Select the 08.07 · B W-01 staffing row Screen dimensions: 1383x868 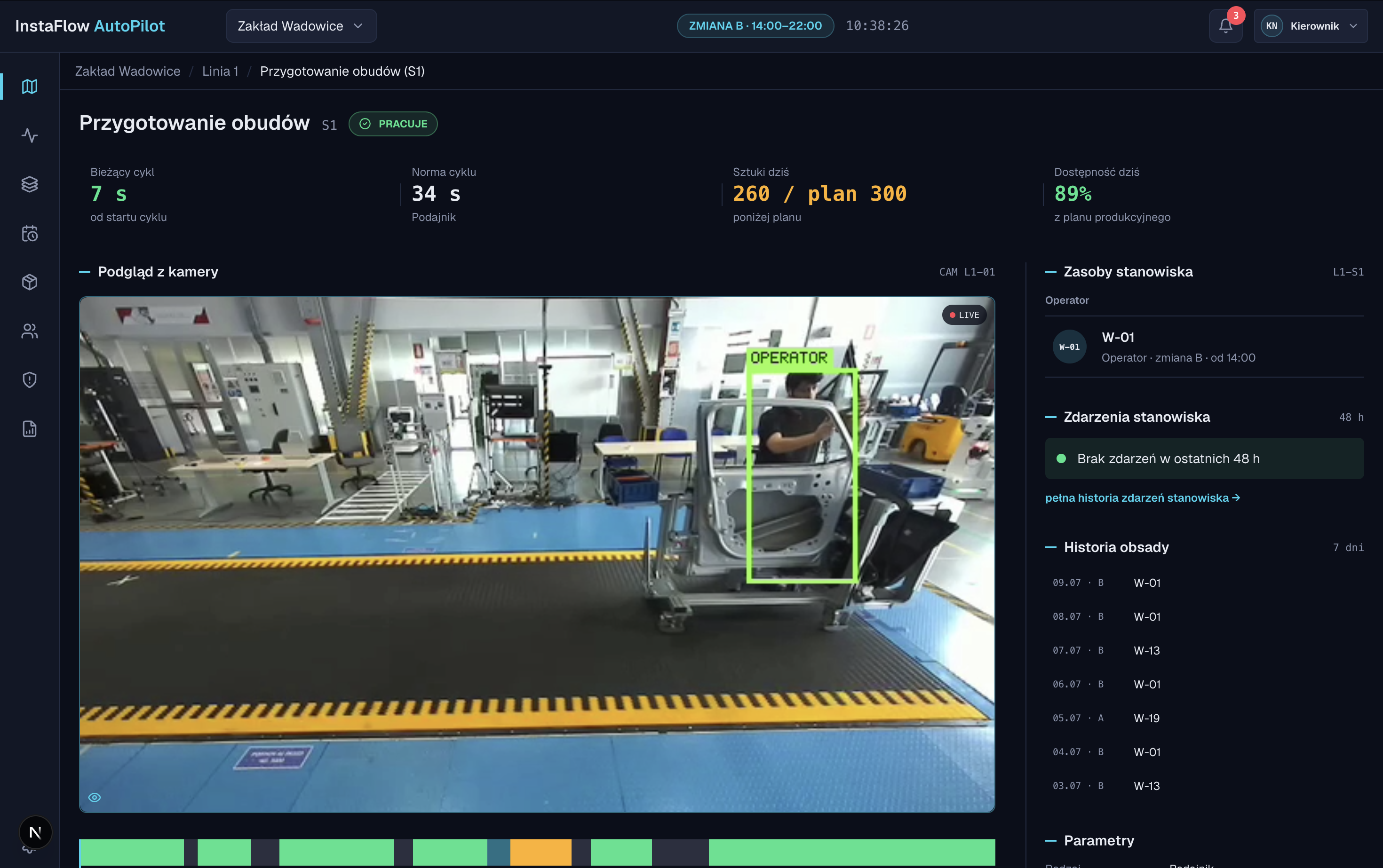point(1204,616)
